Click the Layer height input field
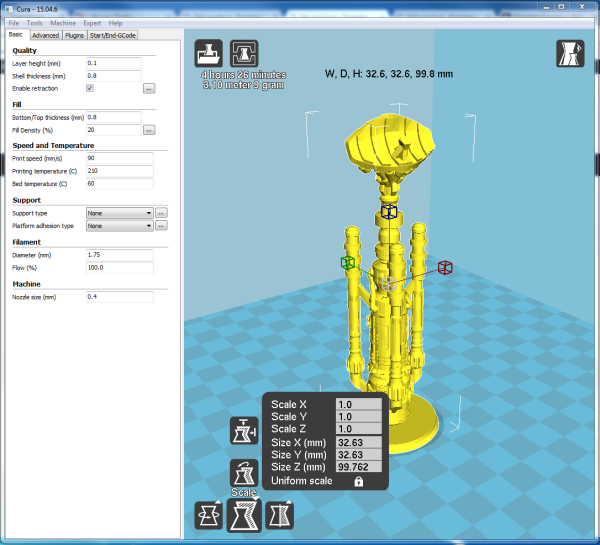Screen dimensions: 600x545 point(112,63)
